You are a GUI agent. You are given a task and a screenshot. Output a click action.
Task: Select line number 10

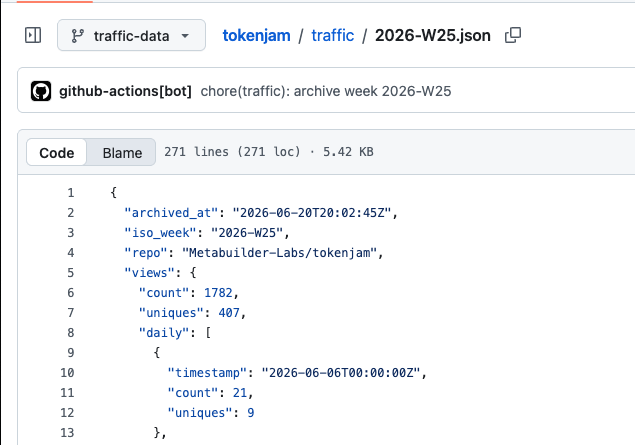67,373
